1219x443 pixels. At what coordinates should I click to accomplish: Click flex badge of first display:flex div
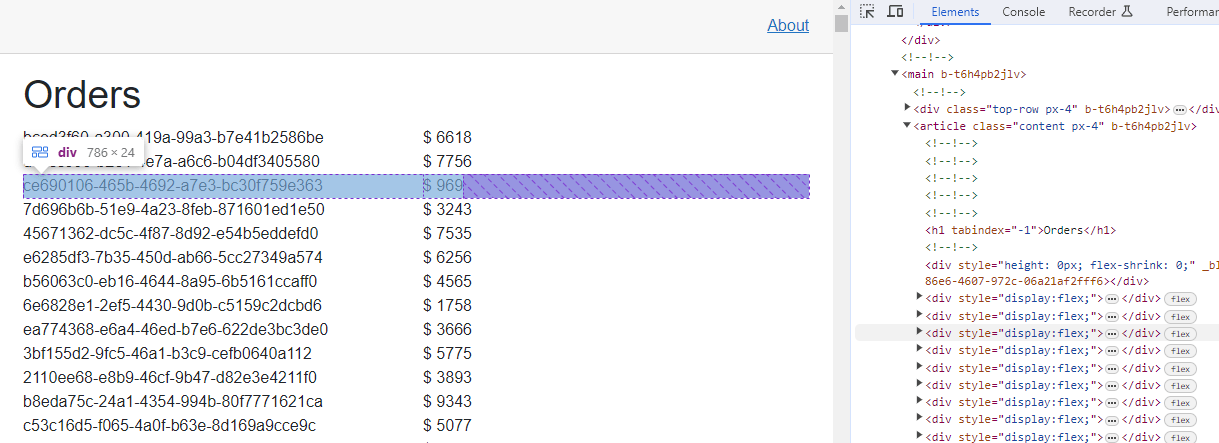tap(1180, 298)
